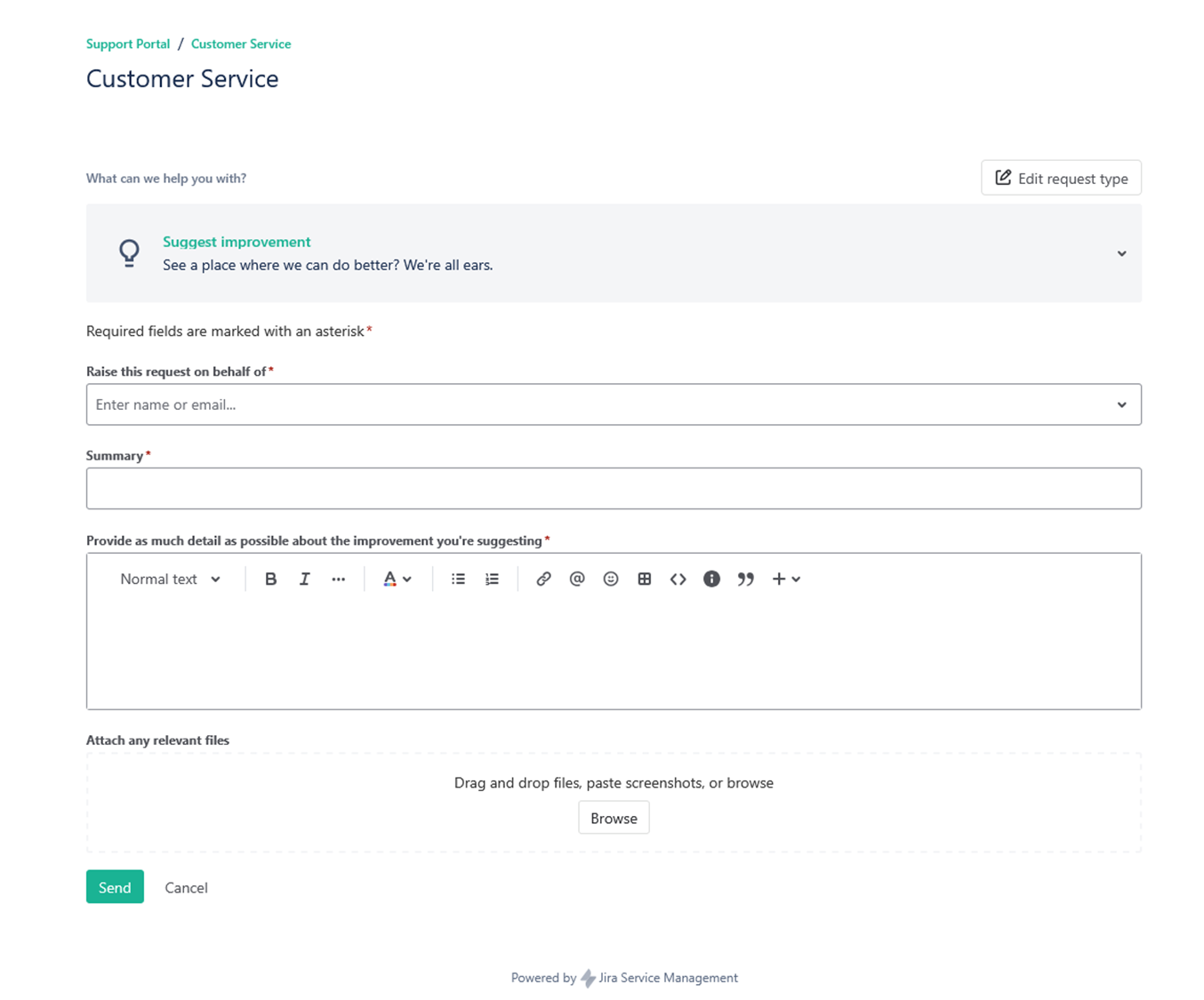Go to Support Portal breadcrumb link
Viewport: 1204px width, 1000px height.
[x=128, y=44]
